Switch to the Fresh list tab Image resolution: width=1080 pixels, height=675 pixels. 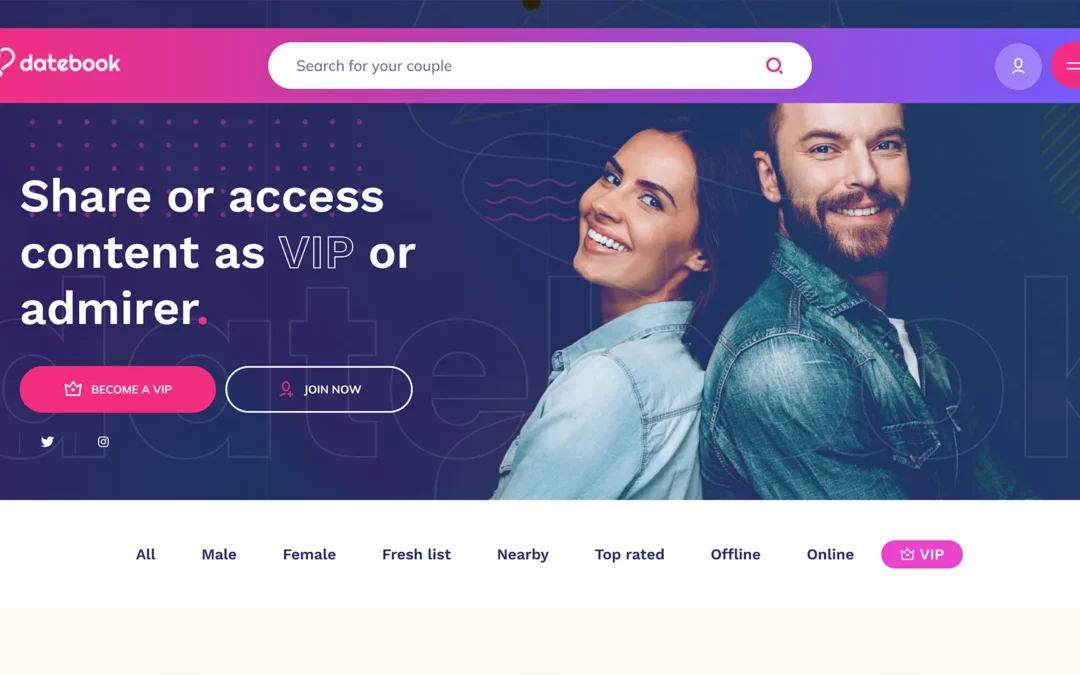pos(416,554)
